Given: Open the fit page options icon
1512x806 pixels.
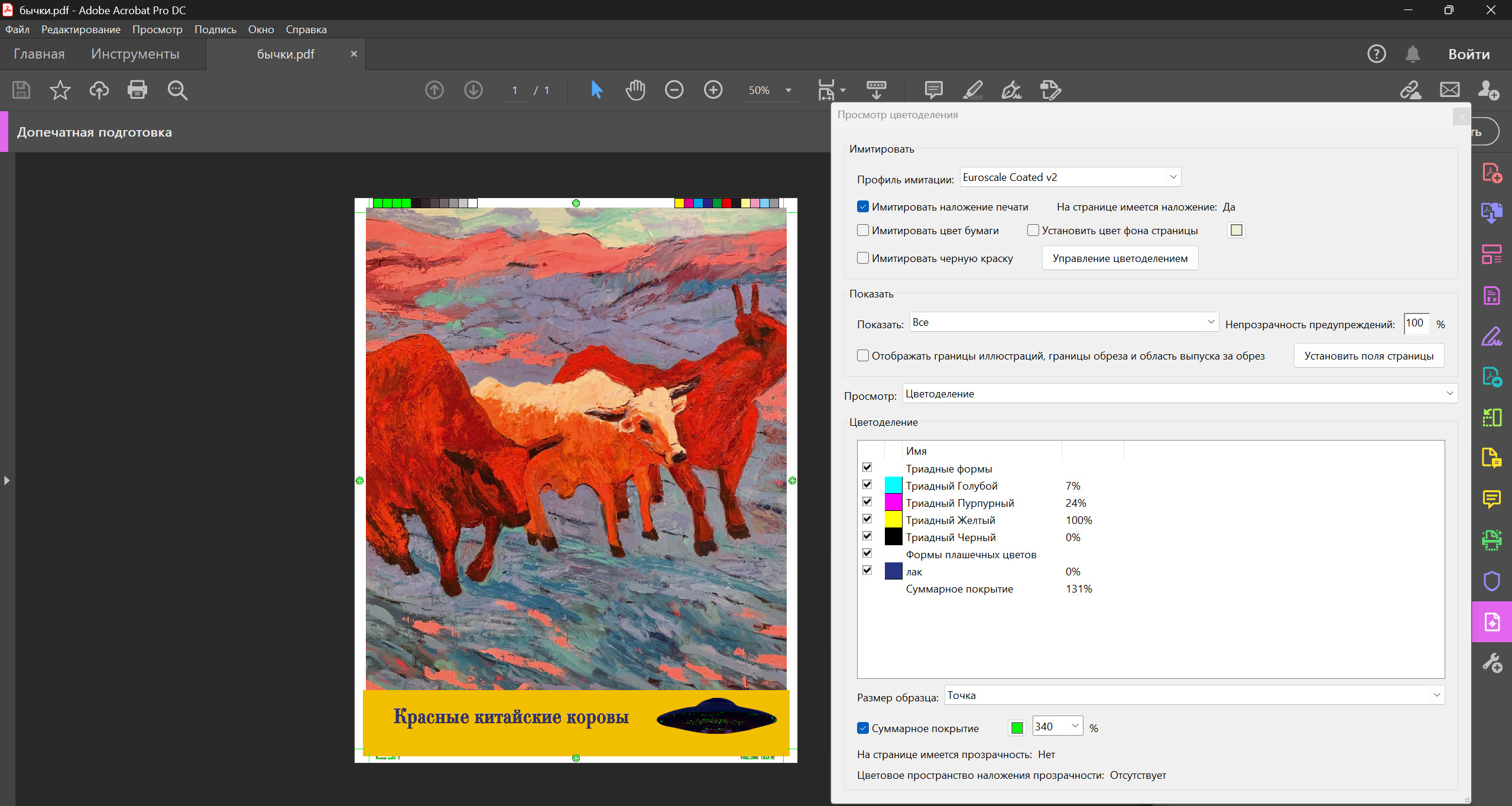Looking at the screenshot, I should point(831,90).
